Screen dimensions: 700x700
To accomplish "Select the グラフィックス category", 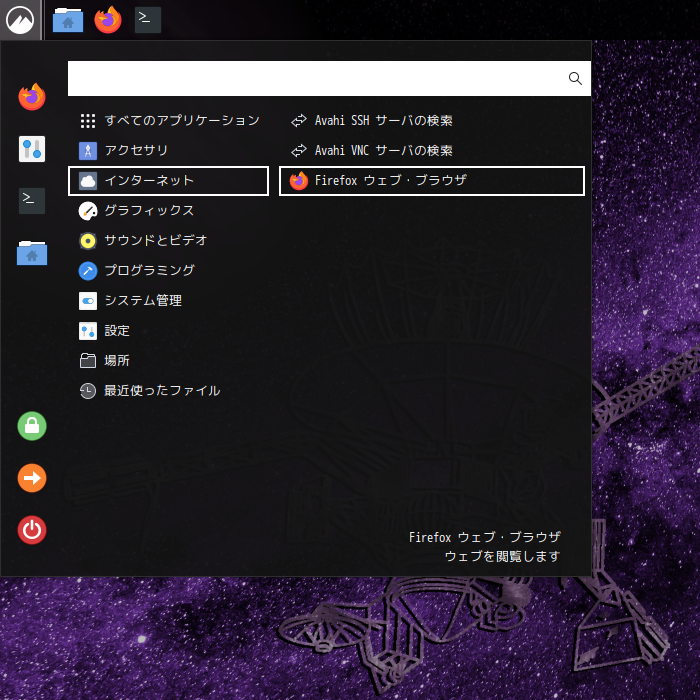I will point(168,211).
